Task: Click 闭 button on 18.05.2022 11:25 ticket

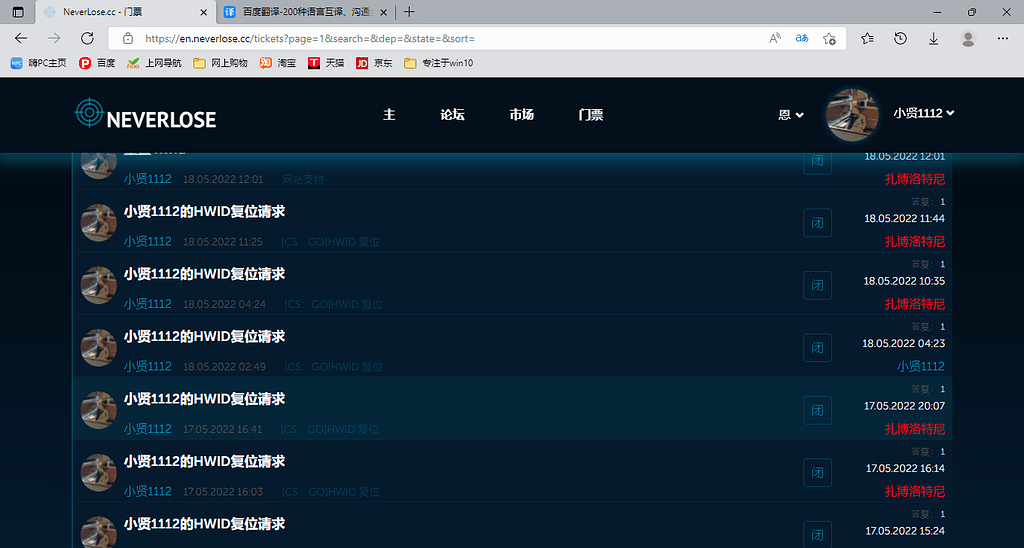Action: click(817, 223)
